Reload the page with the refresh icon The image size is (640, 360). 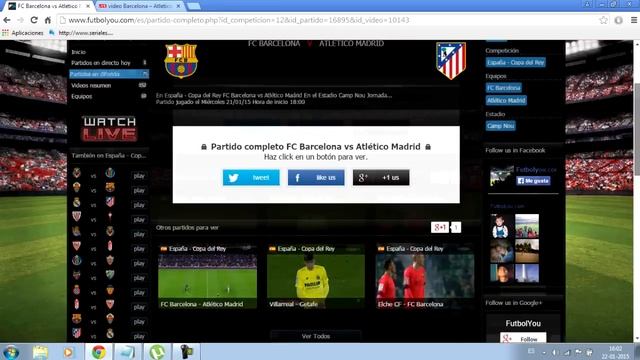pyautogui.click(x=34, y=20)
